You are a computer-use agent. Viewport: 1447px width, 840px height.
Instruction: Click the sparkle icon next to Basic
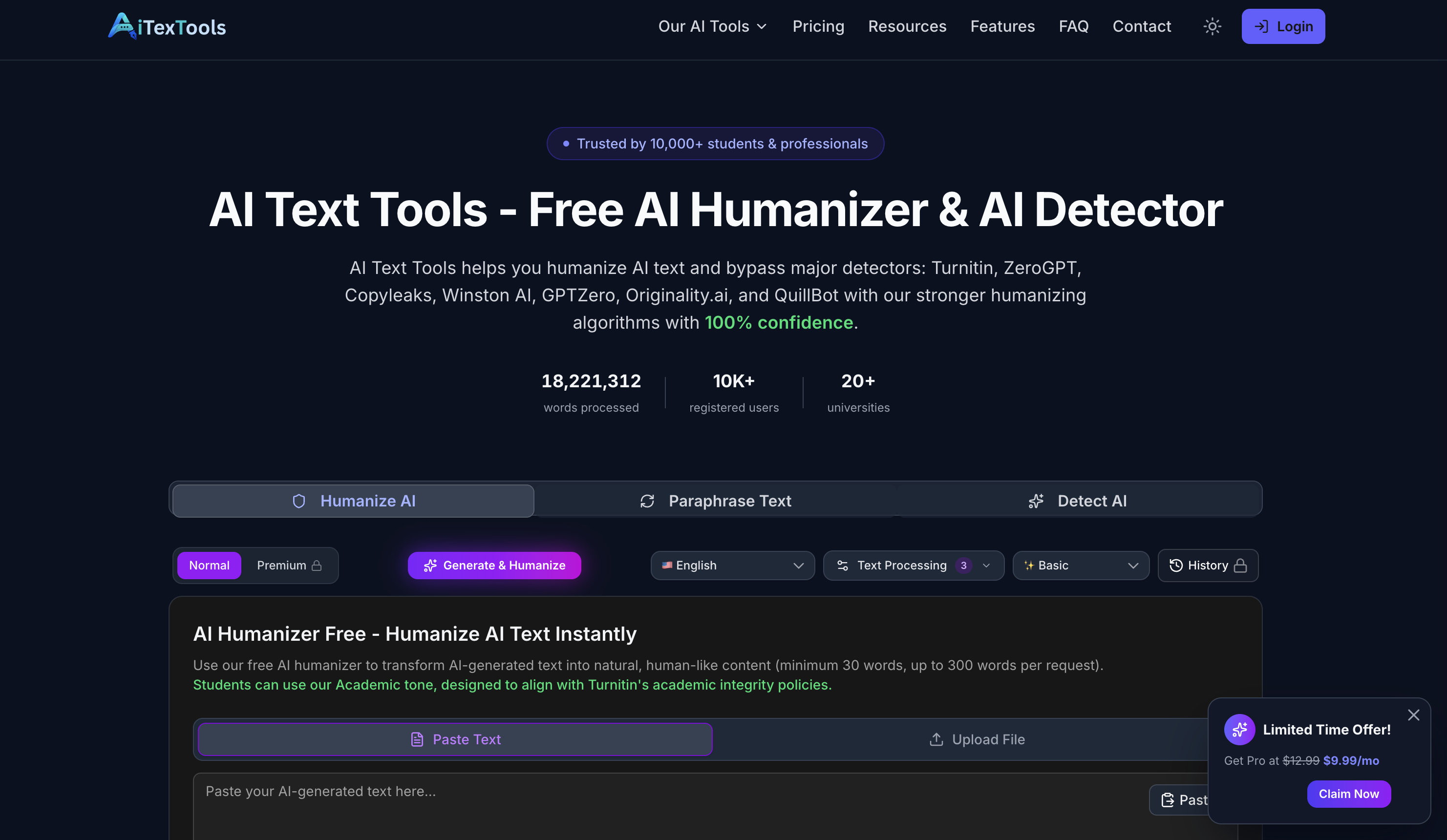(1029, 566)
